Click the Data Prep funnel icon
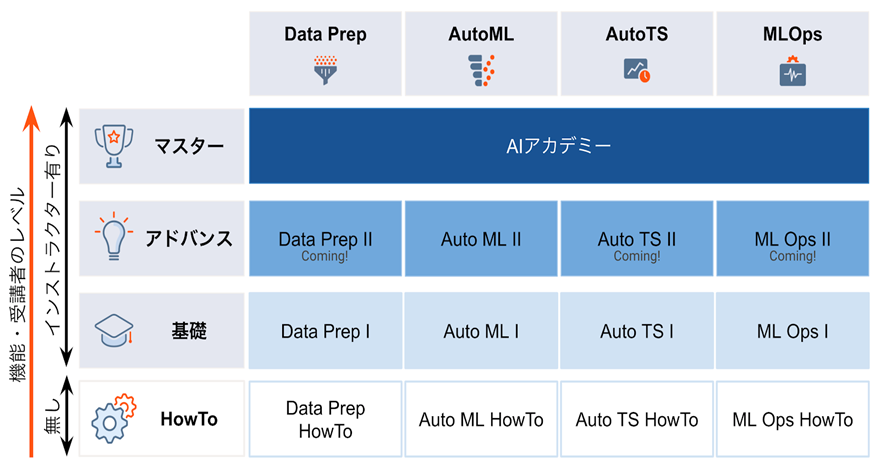The image size is (880, 468). pyautogui.click(x=326, y=70)
